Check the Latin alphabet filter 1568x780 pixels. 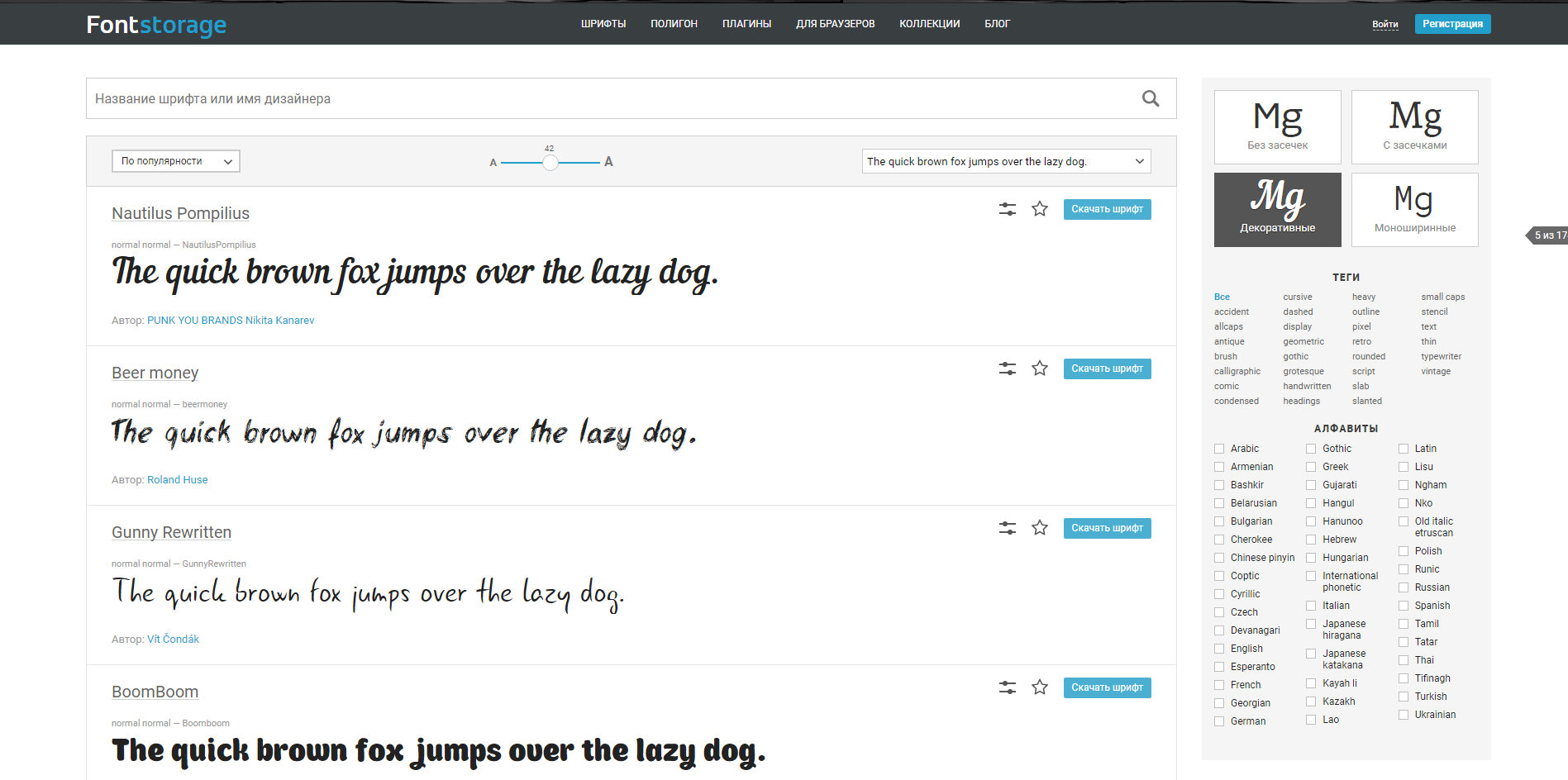[x=1404, y=449]
